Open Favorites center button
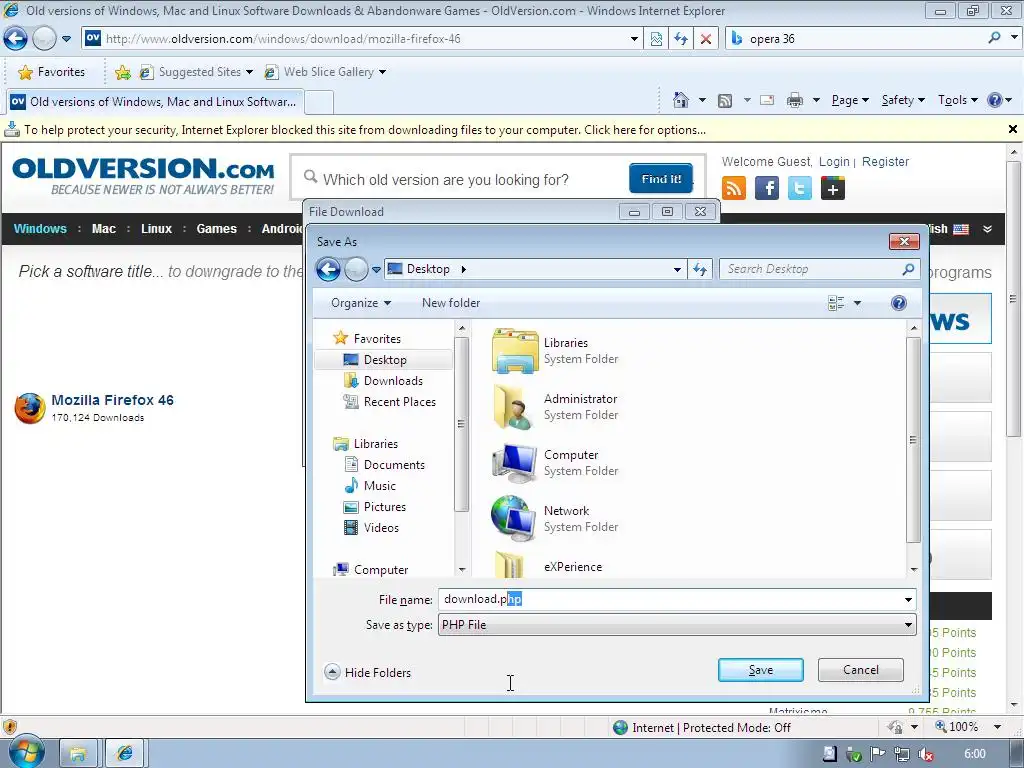This screenshot has width=1024, height=768. [52, 72]
